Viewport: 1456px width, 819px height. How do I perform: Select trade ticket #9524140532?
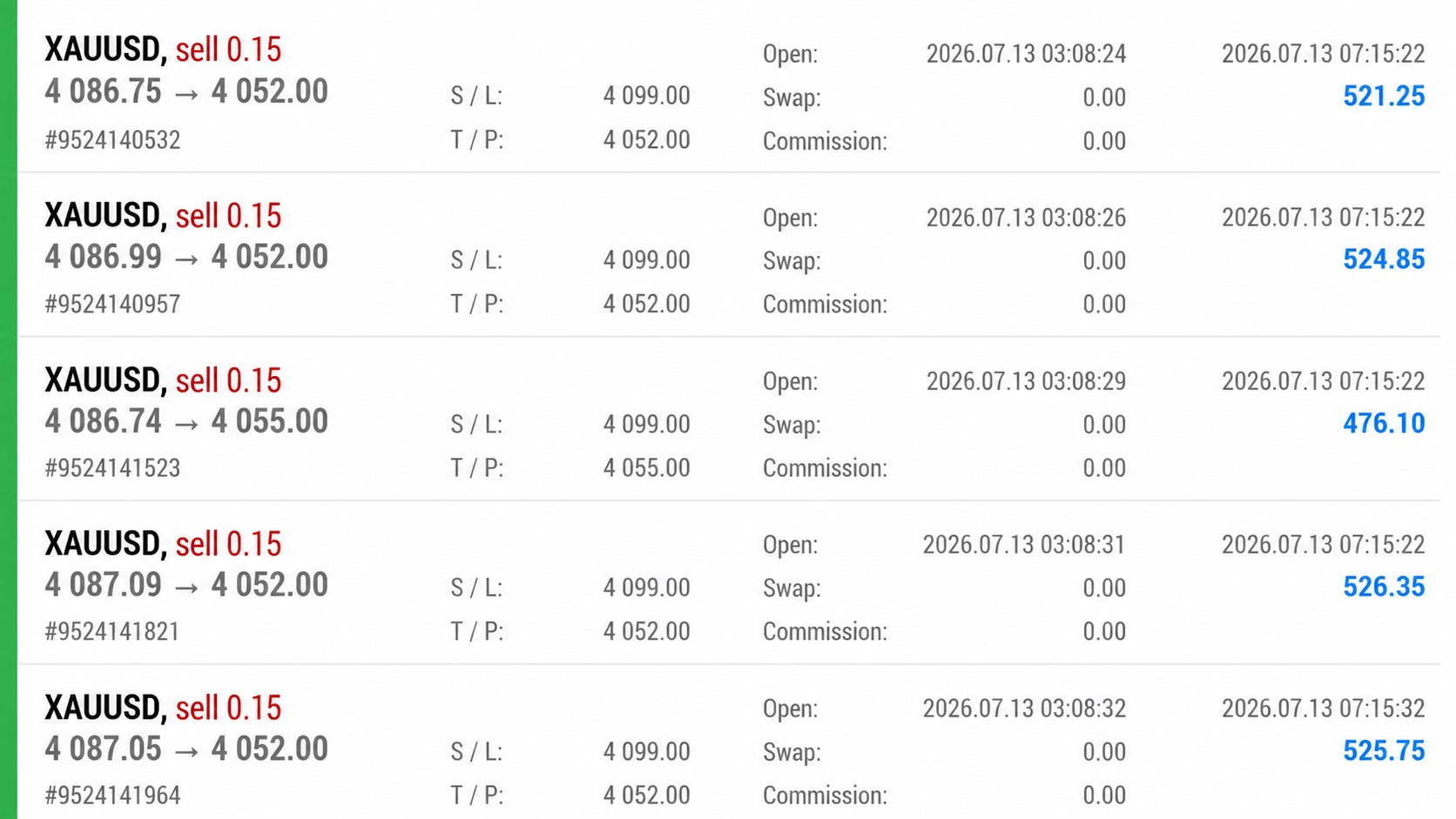[x=112, y=140]
